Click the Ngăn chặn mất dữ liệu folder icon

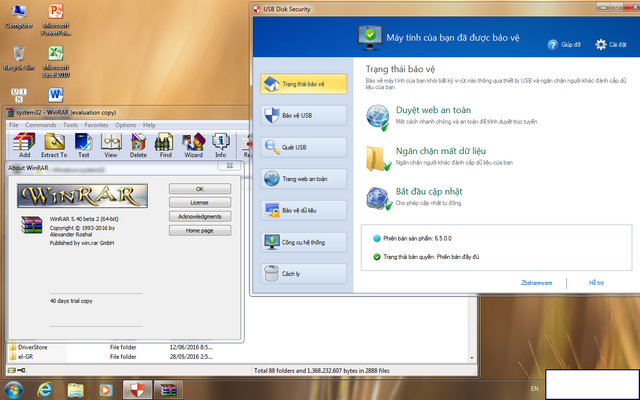tap(378, 158)
